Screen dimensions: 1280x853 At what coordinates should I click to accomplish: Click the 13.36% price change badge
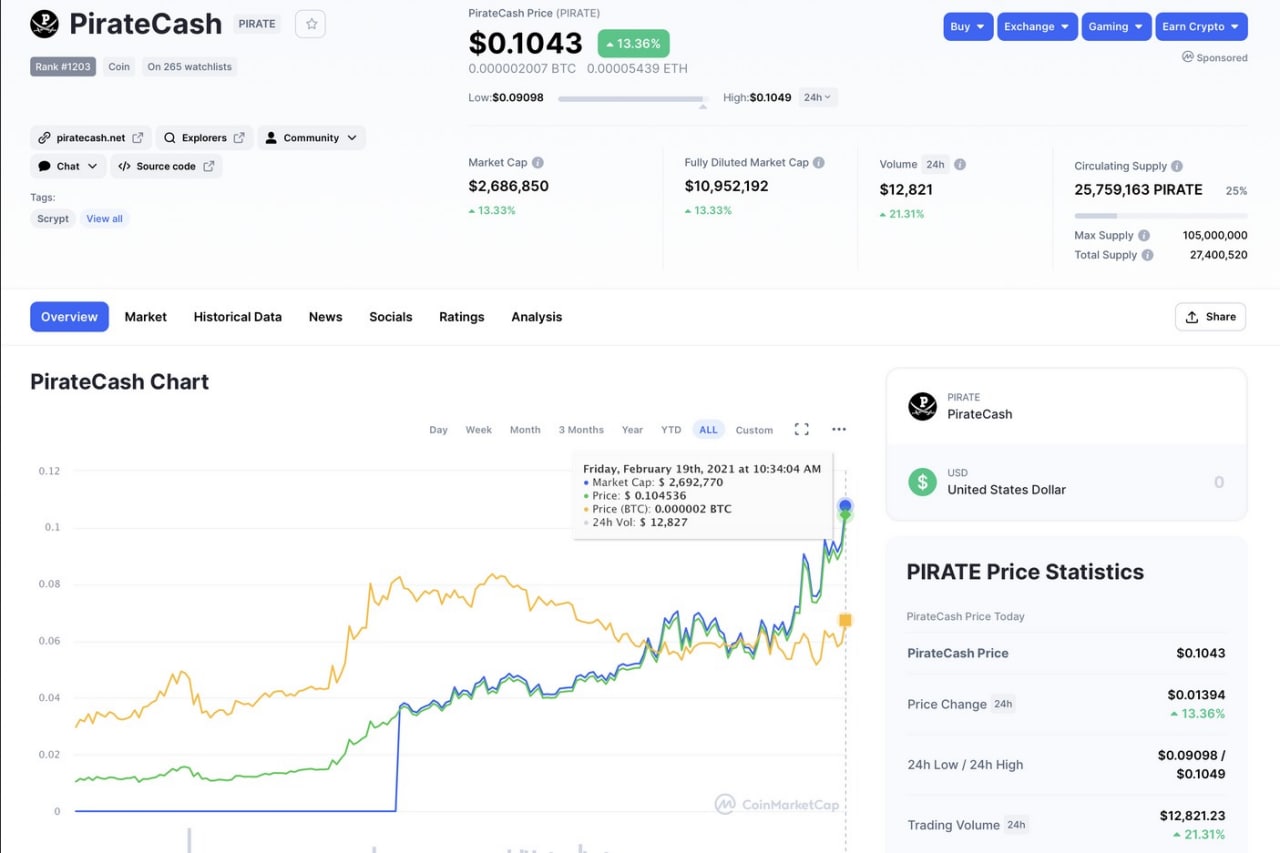tap(634, 44)
